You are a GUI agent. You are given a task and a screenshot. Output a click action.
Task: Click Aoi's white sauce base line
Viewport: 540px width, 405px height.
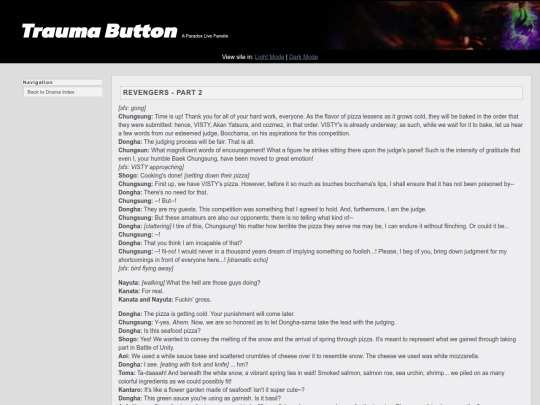[x=299, y=356]
